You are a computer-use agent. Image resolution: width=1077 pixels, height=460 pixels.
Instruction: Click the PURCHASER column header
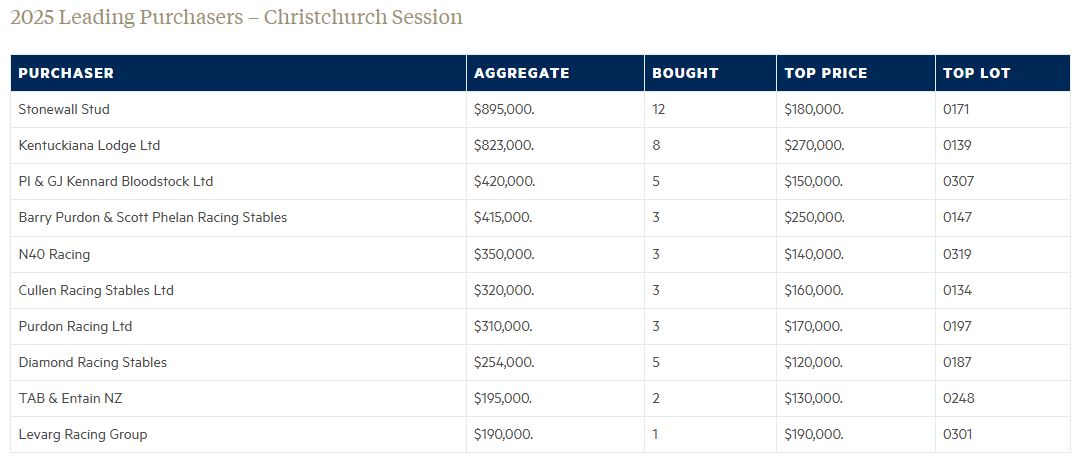[66, 73]
